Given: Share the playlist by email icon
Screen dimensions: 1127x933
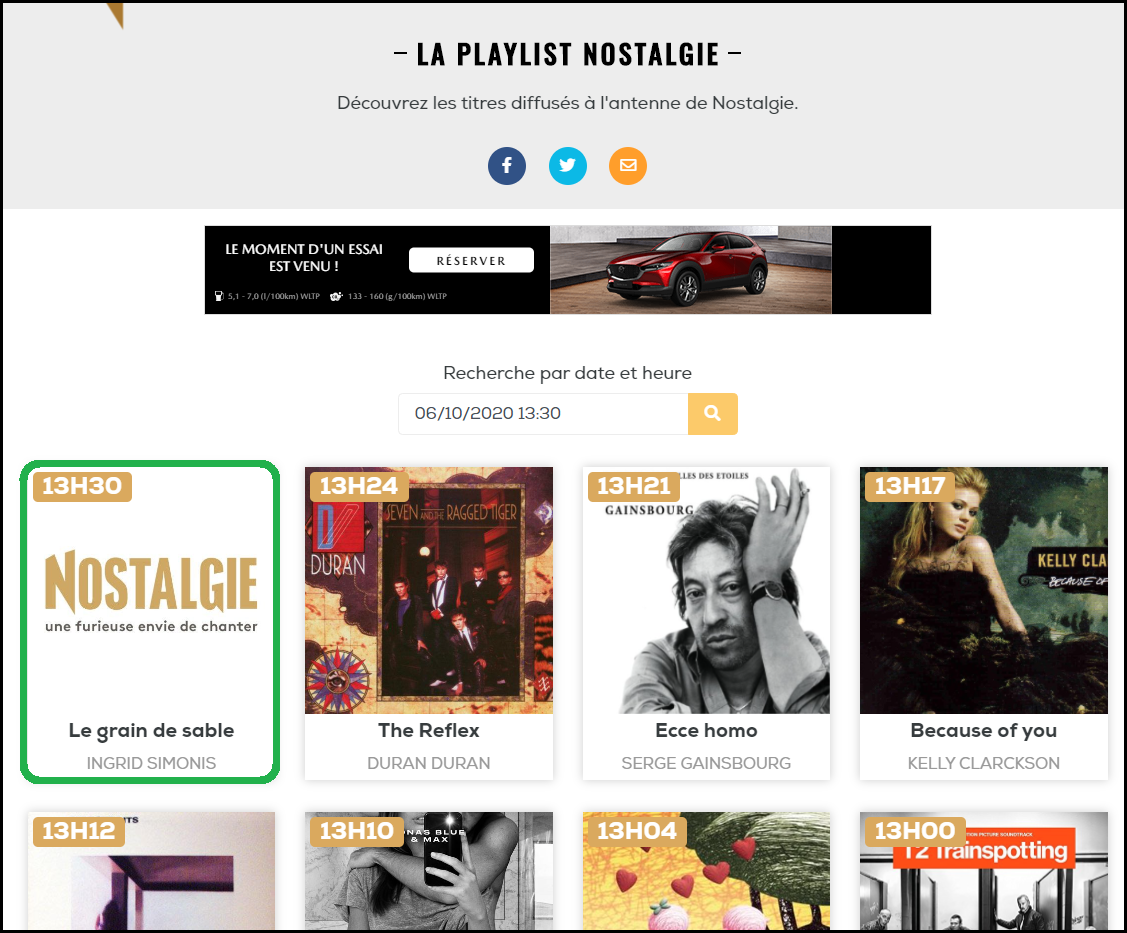Looking at the screenshot, I should pyautogui.click(x=628, y=166).
